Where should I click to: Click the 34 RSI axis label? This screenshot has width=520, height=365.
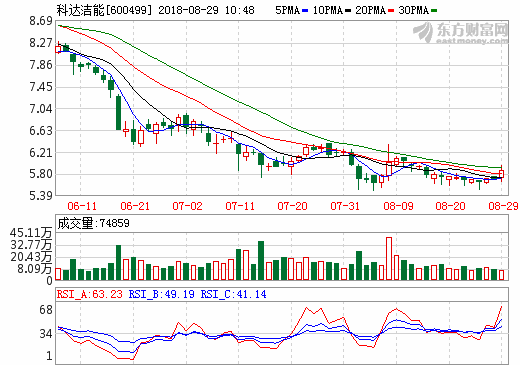[46, 334]
